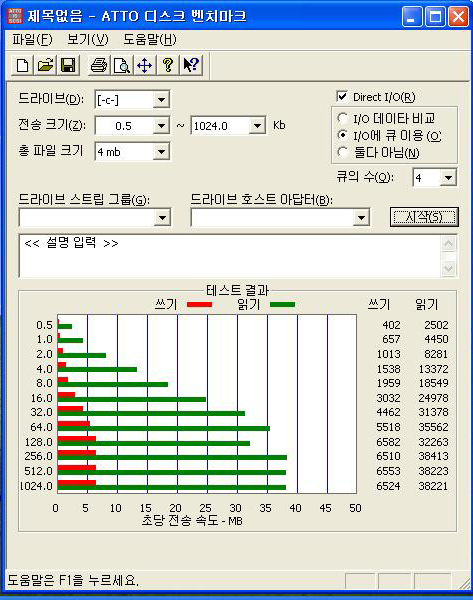The width and height of the screenshot is (473, 600).
Task: Click the read value 24978
Action: point(433,398)
